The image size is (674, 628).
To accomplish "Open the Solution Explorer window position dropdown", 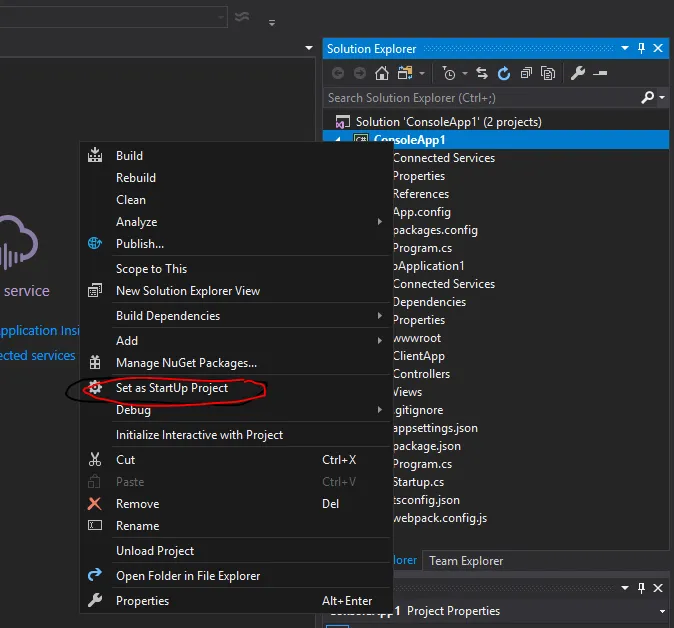I will 626,48.
